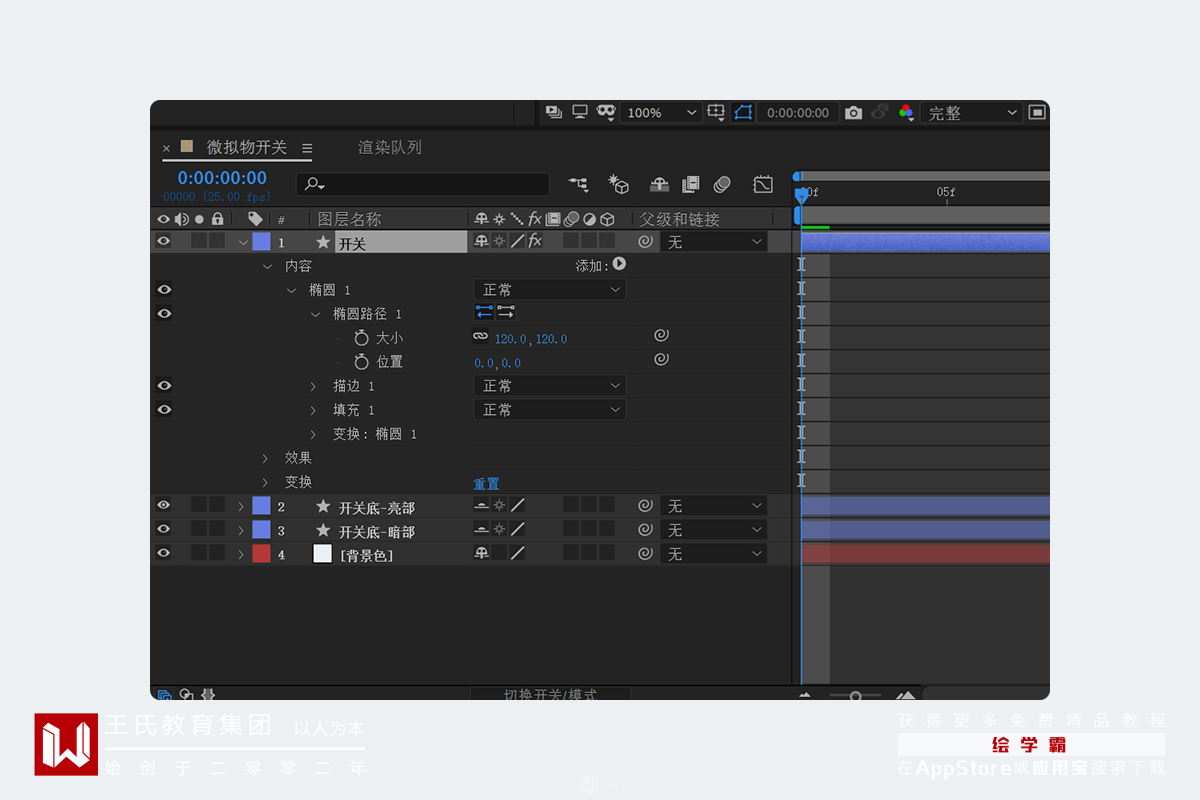Viewport: 1200px width, 800px height.
Task: Open the RGB channel display icon
Action: 906,113
